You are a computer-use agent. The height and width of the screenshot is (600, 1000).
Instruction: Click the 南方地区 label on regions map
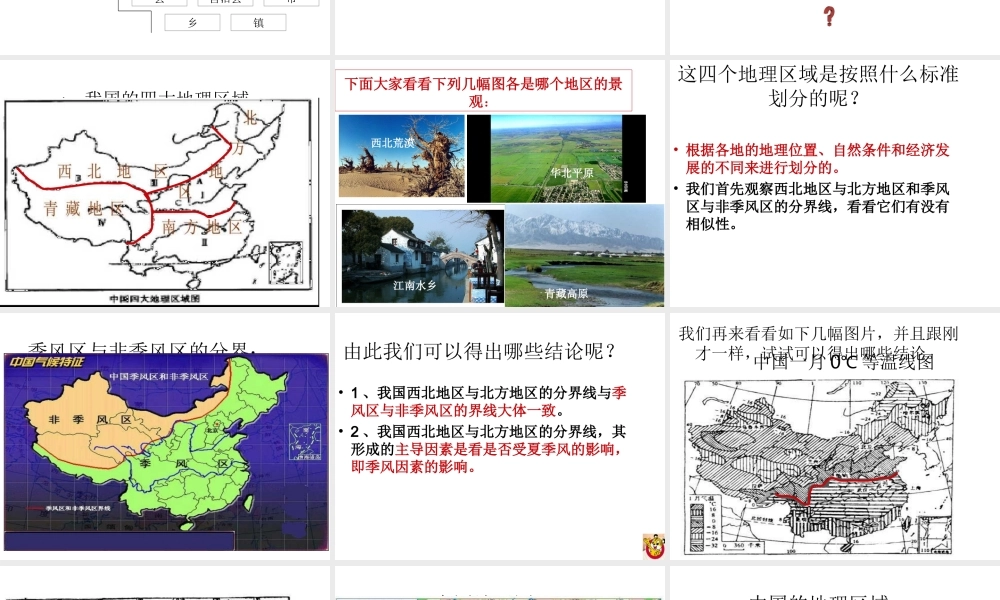(x=202, y=227)
